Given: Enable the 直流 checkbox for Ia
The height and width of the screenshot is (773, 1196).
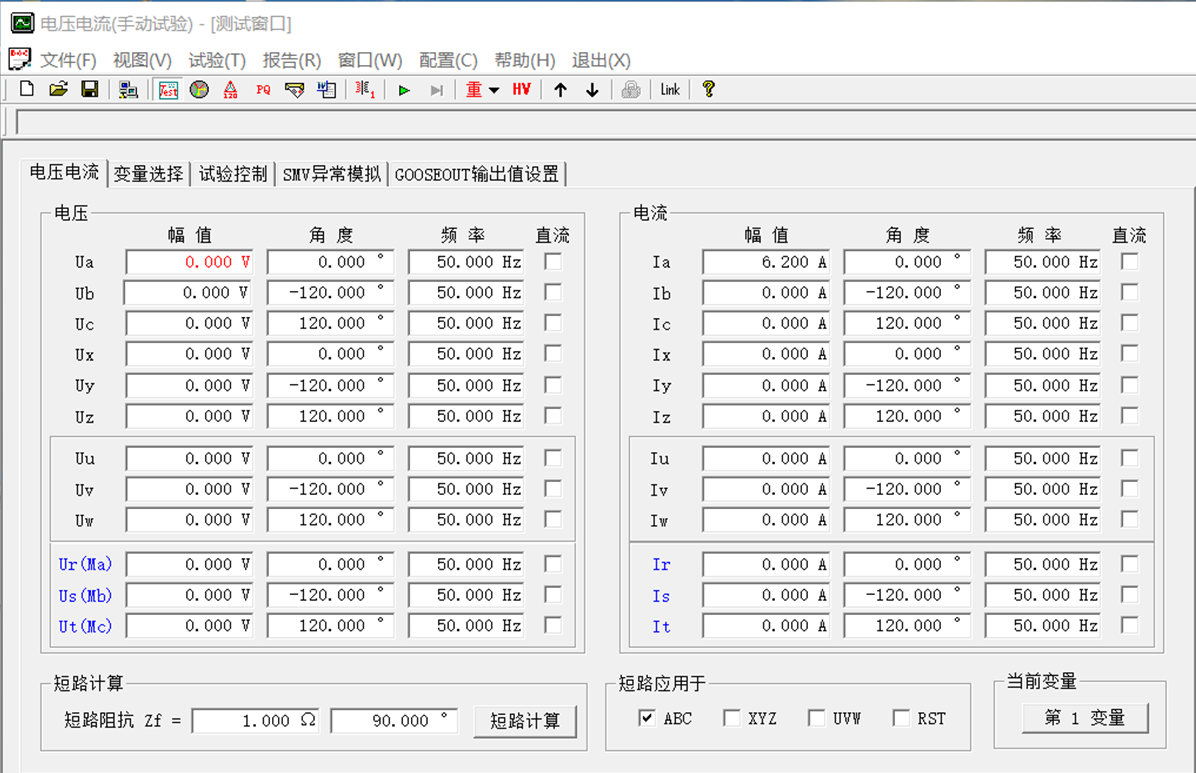Looking at the screenshot, I should click(1130, 262).
